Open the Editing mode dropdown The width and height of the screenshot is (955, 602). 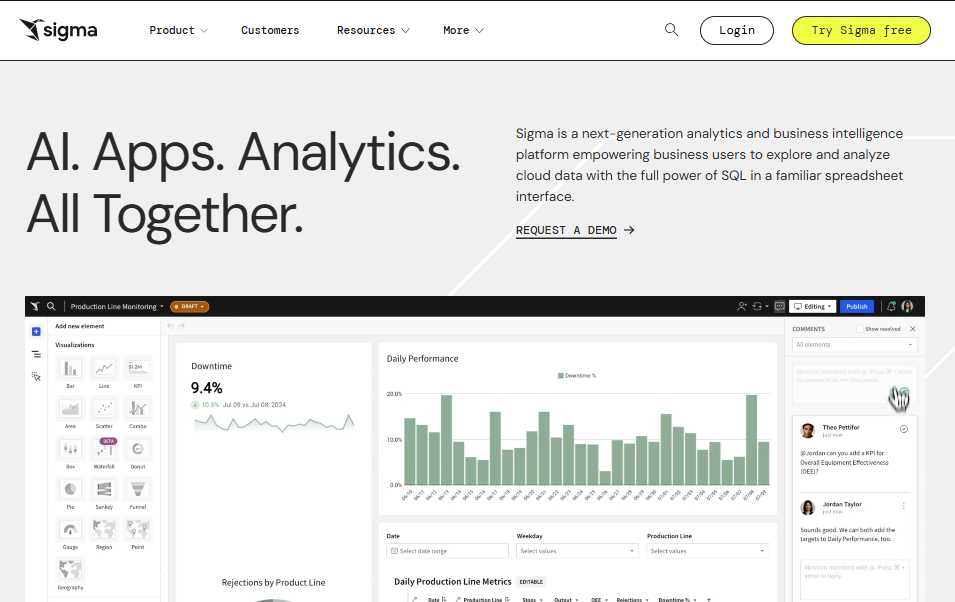pos(813,306)
